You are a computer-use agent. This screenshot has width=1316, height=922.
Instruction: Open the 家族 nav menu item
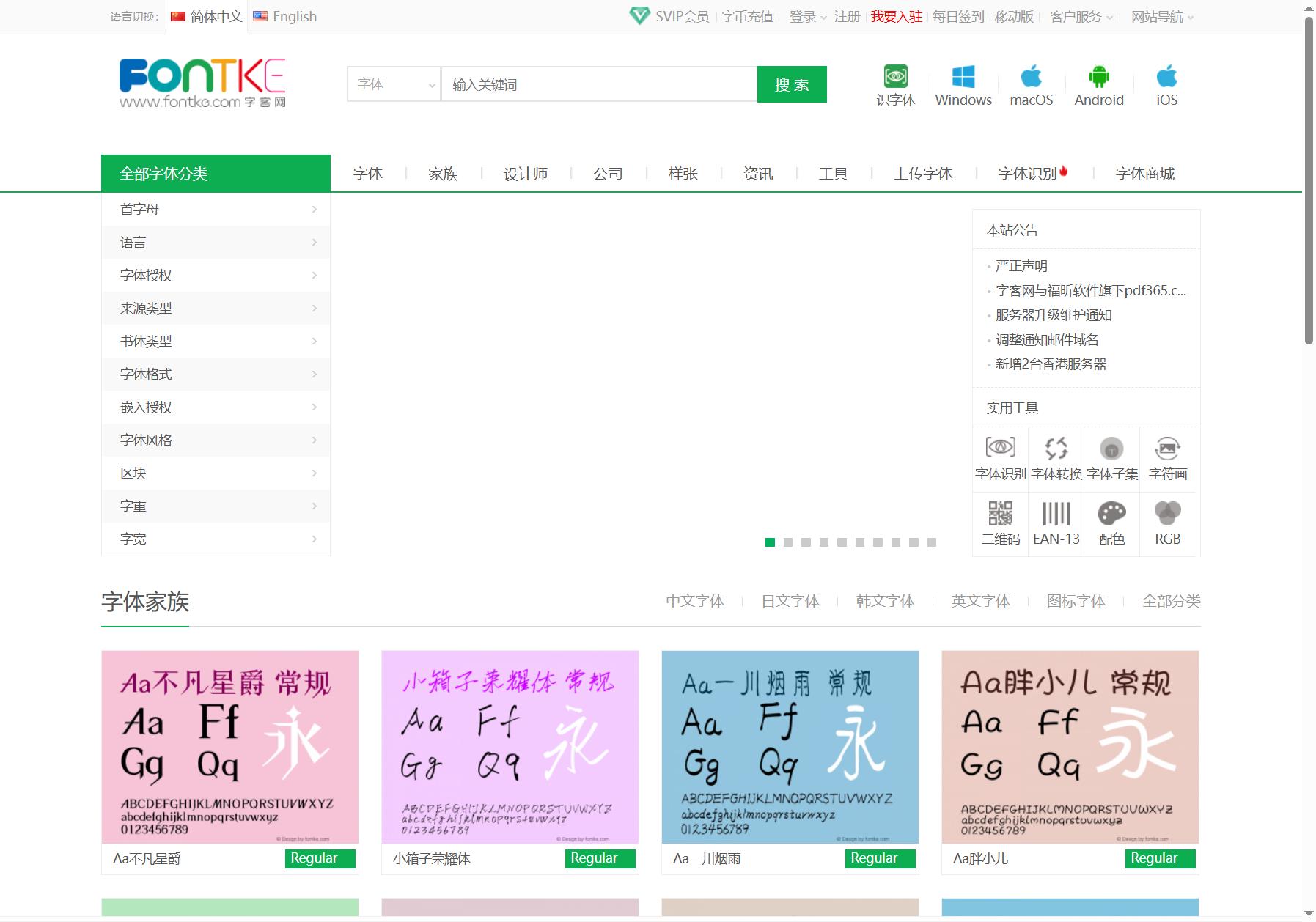[443, 174]
